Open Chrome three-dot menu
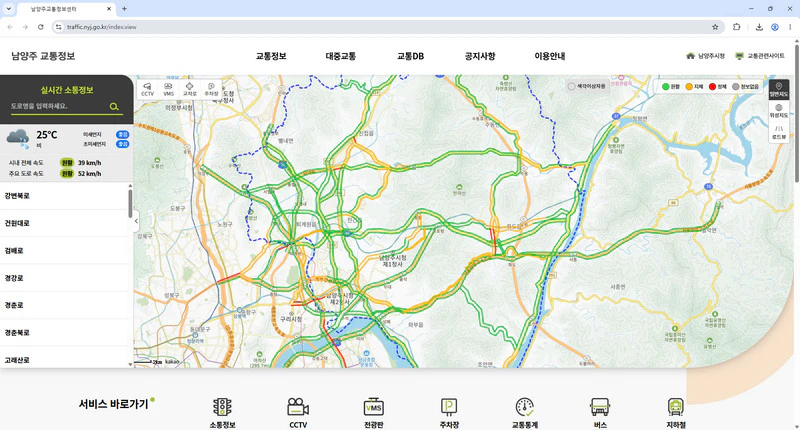Screen dimensions: 800x430 (x=790, y=27)
